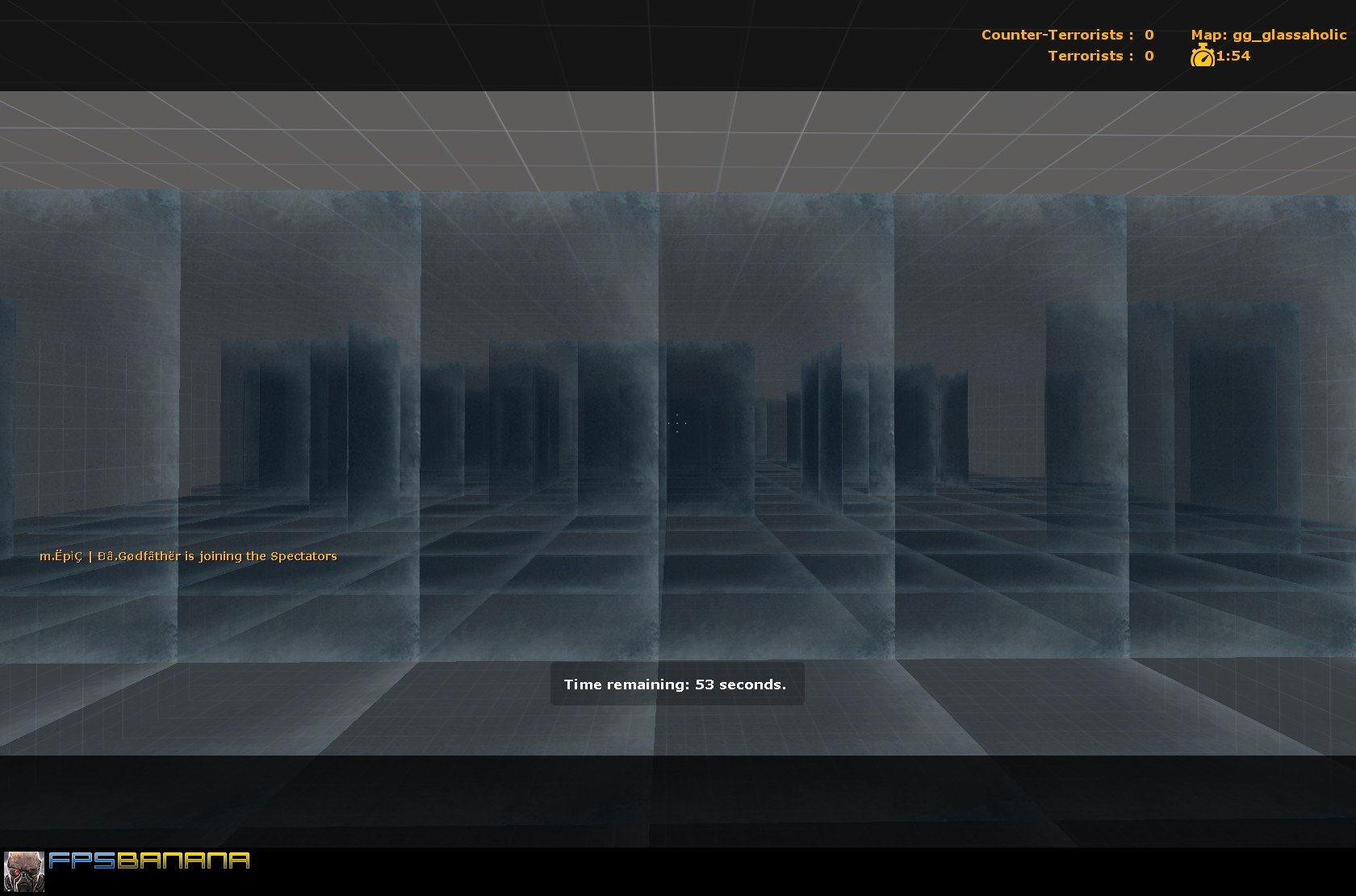Screen dimensions: 1356x896
Task: Click the center glass wall panel
Action: click(775, 420)
